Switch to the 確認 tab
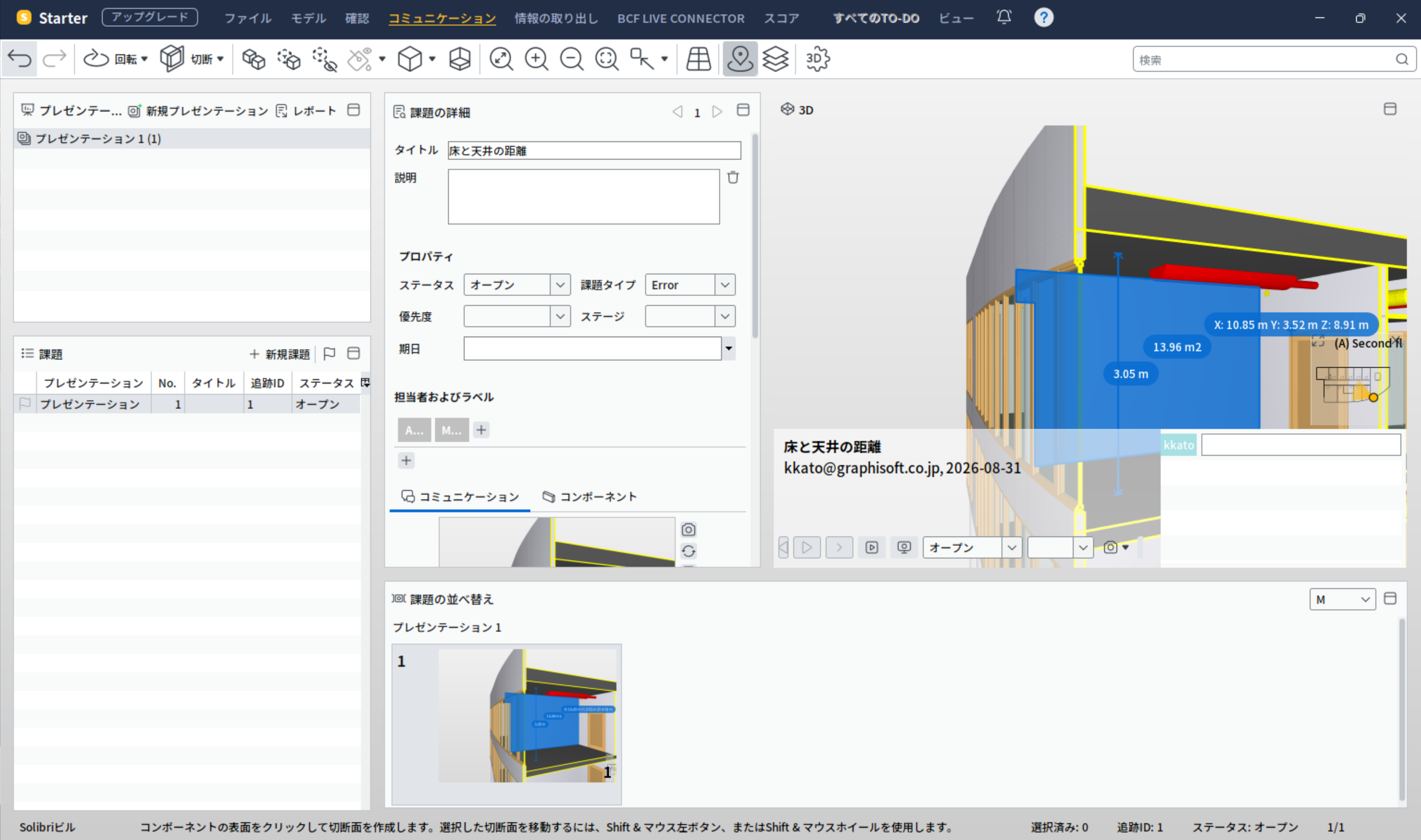 (357, 18)
